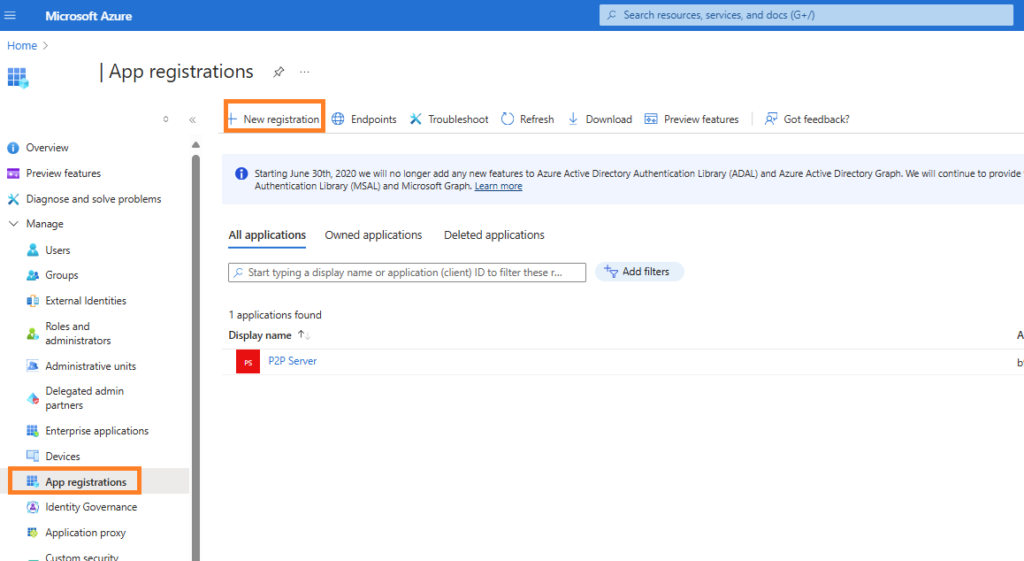Click the Display name column header
Screen dimensions: 1024x561
click(260, 336)
